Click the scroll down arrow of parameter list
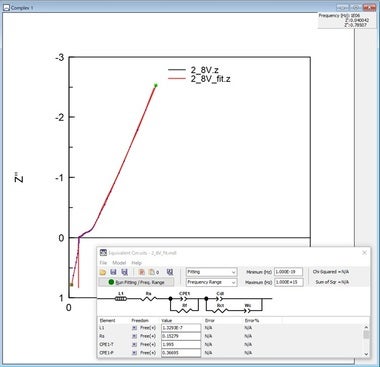 tap(366, 354)
